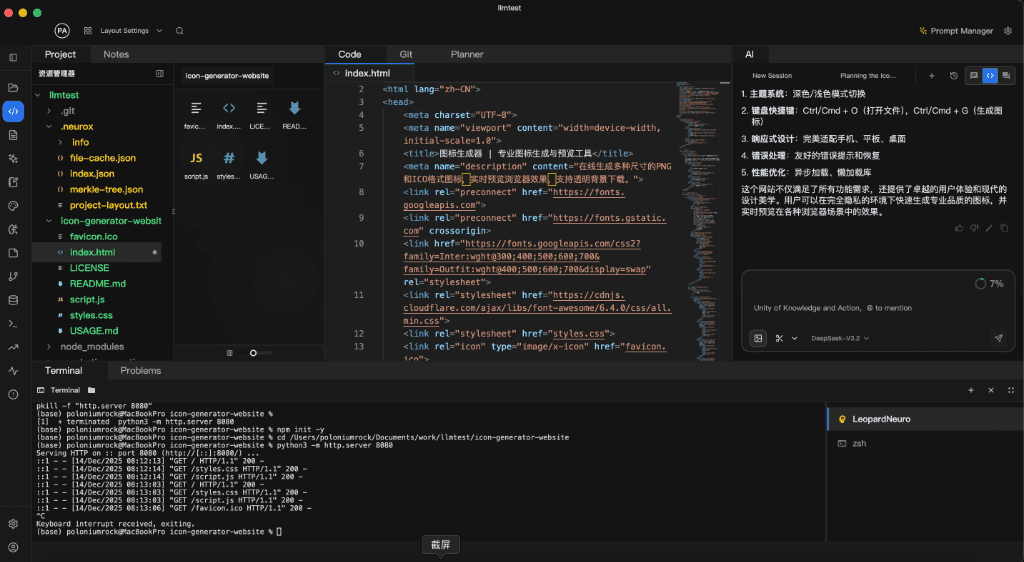Adjust the thumbnail size slider
This screenshot has width=1024, height=562.
tap(253, 352)
